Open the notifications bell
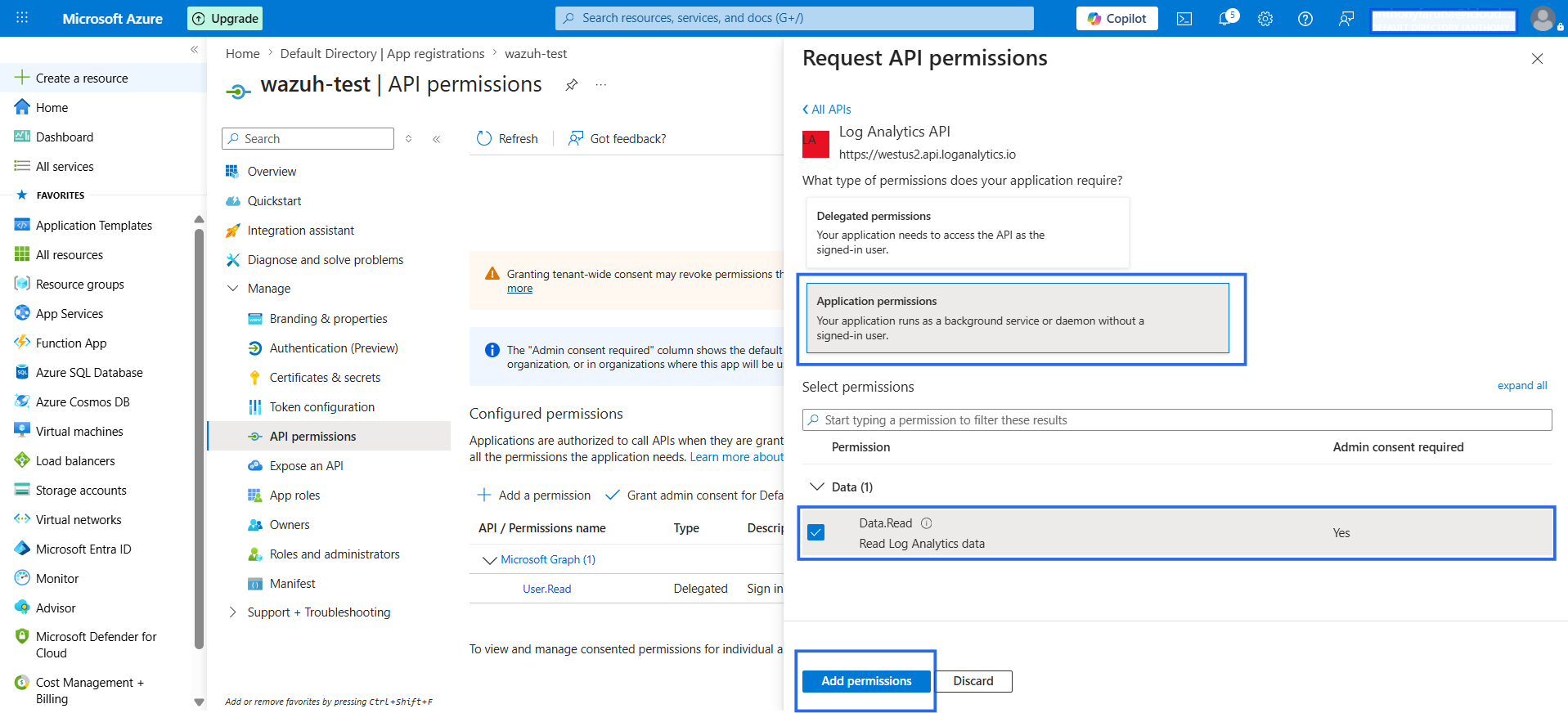 (x=1226, y=19)
